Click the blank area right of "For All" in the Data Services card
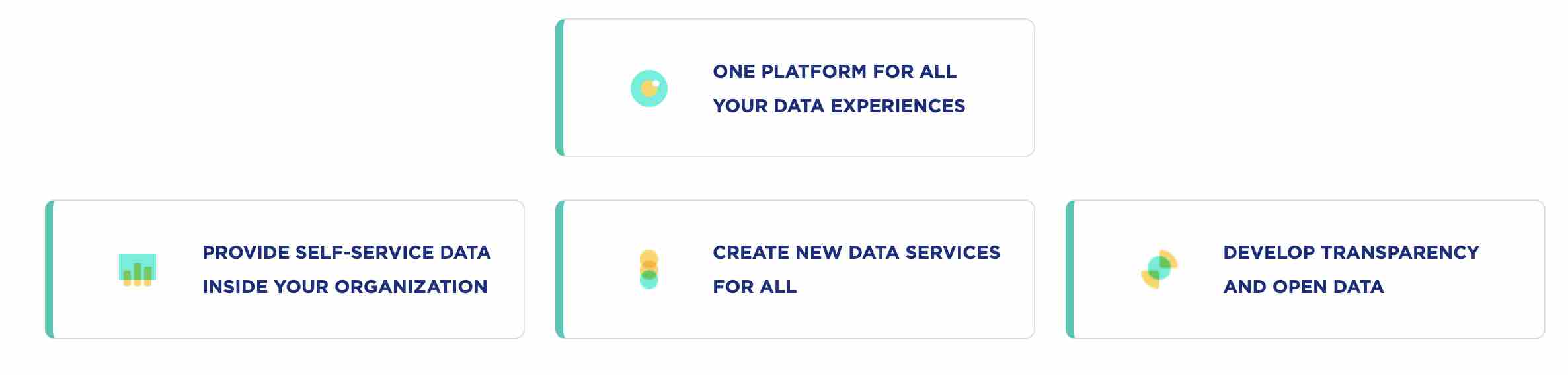 coord(912,288)
